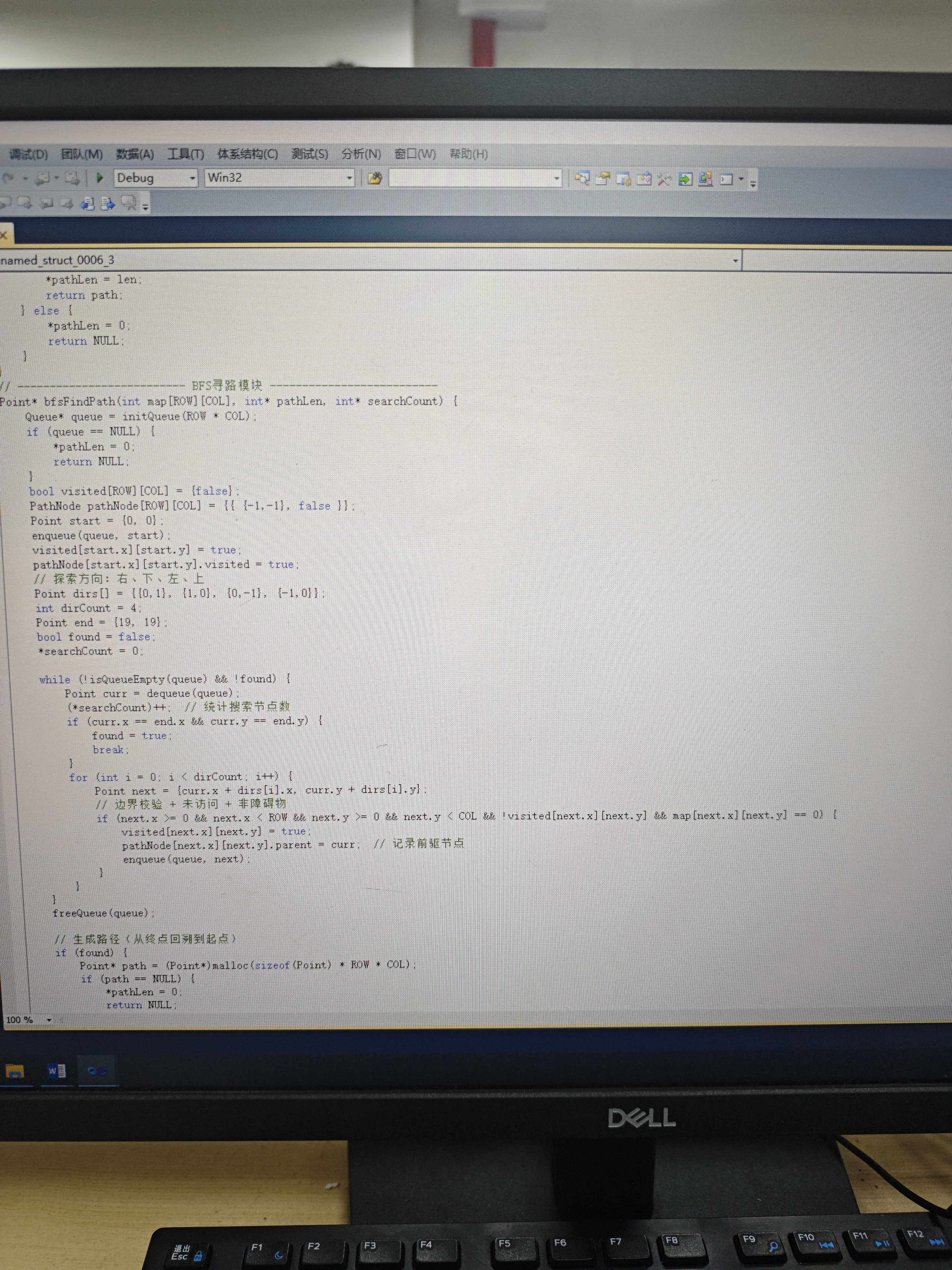Open the Debug configuration dropdown
Image resolution: width=952 pixels, height=1270 pixels.
[192, 178]
